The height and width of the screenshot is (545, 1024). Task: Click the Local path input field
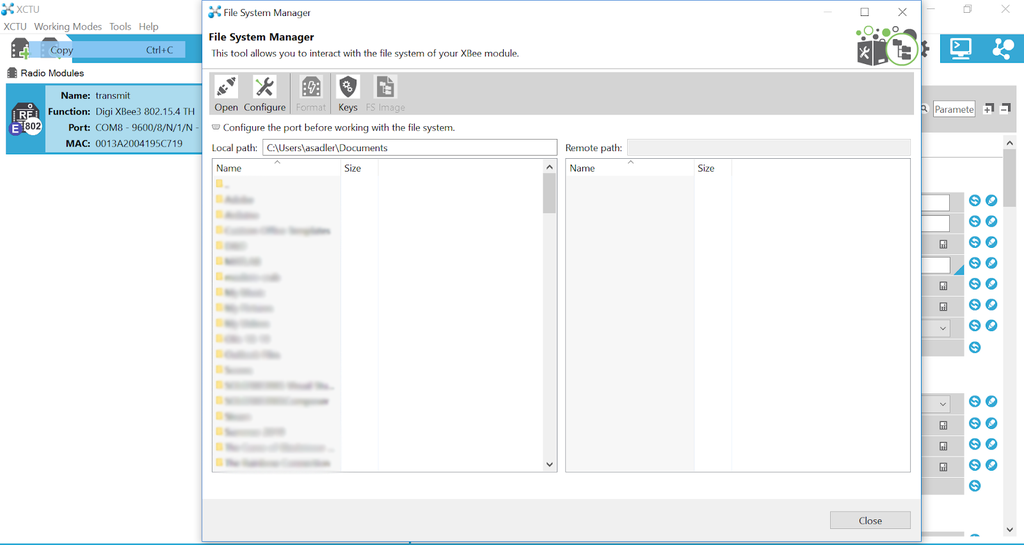pos(409,148)
